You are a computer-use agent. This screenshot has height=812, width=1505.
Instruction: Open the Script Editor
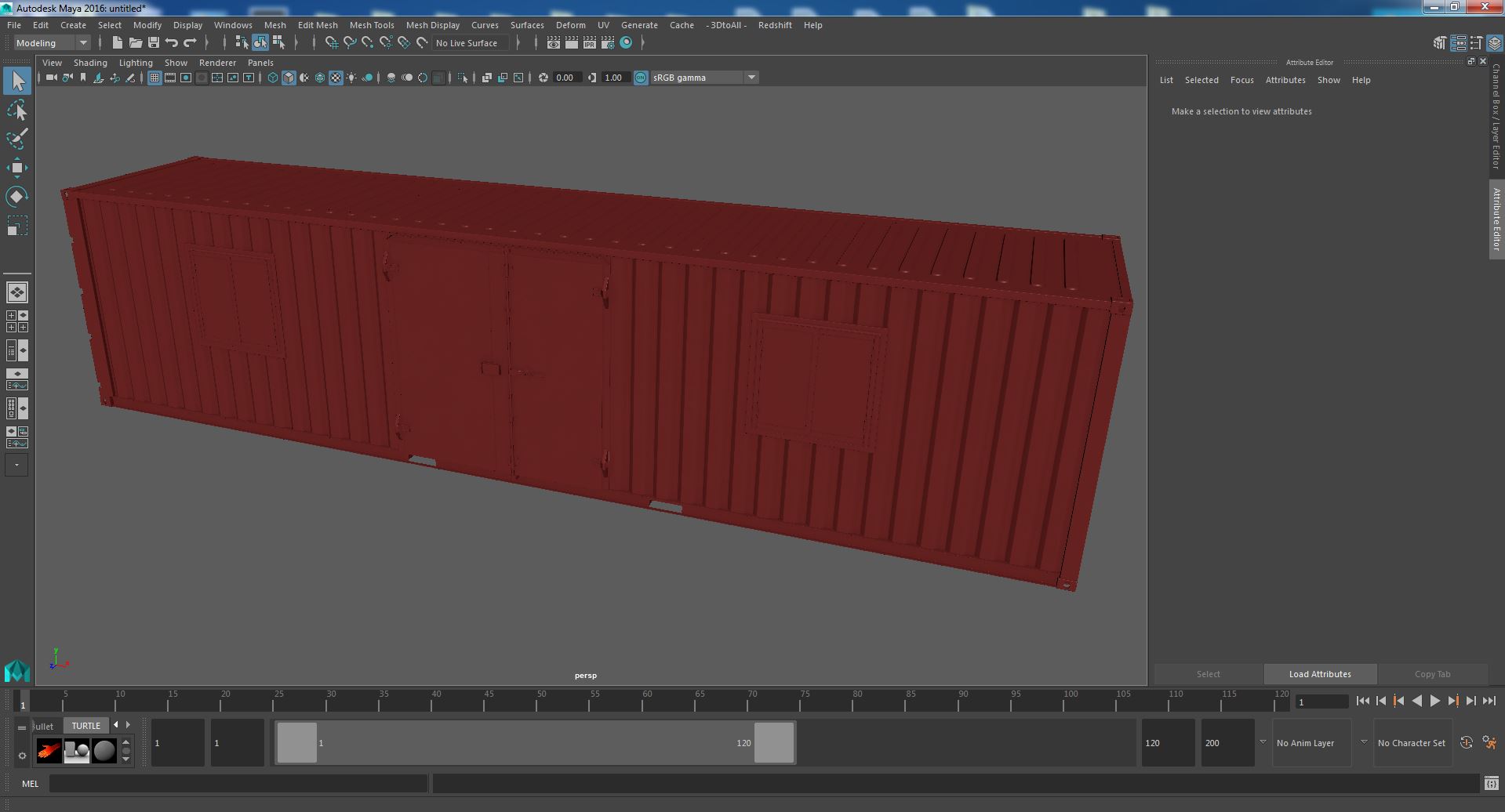click(x=1491, y=783)
